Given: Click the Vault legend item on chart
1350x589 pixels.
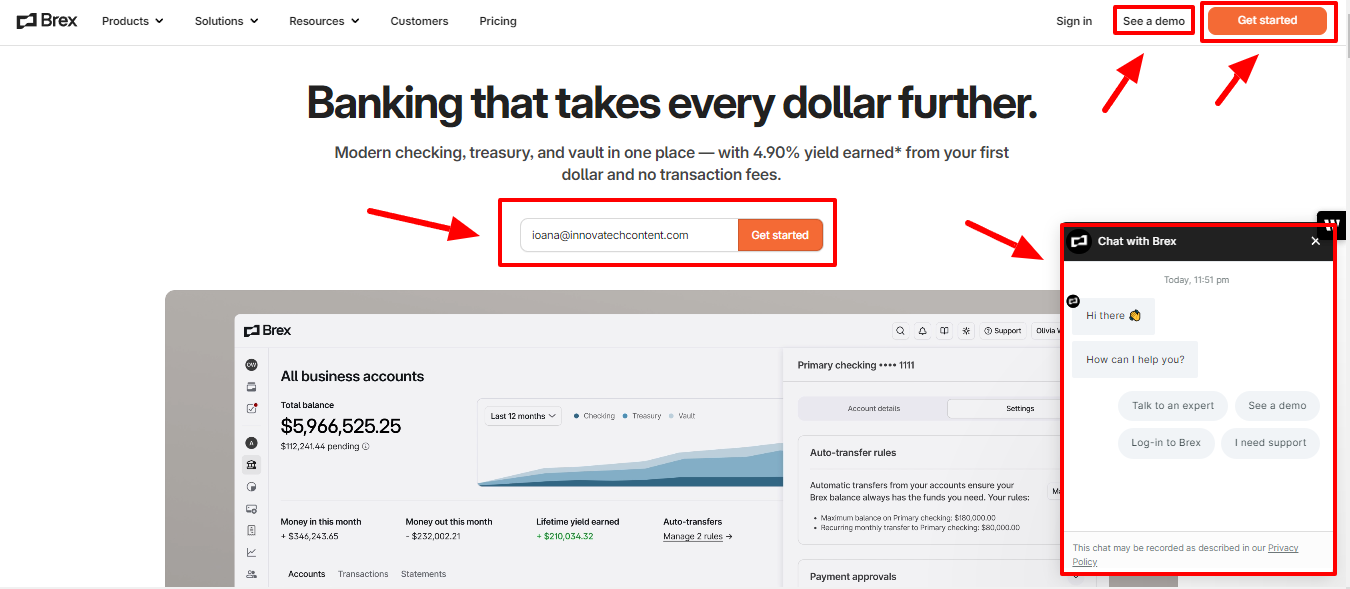Looking at the screenshot, I should click(x=682, y=416).
